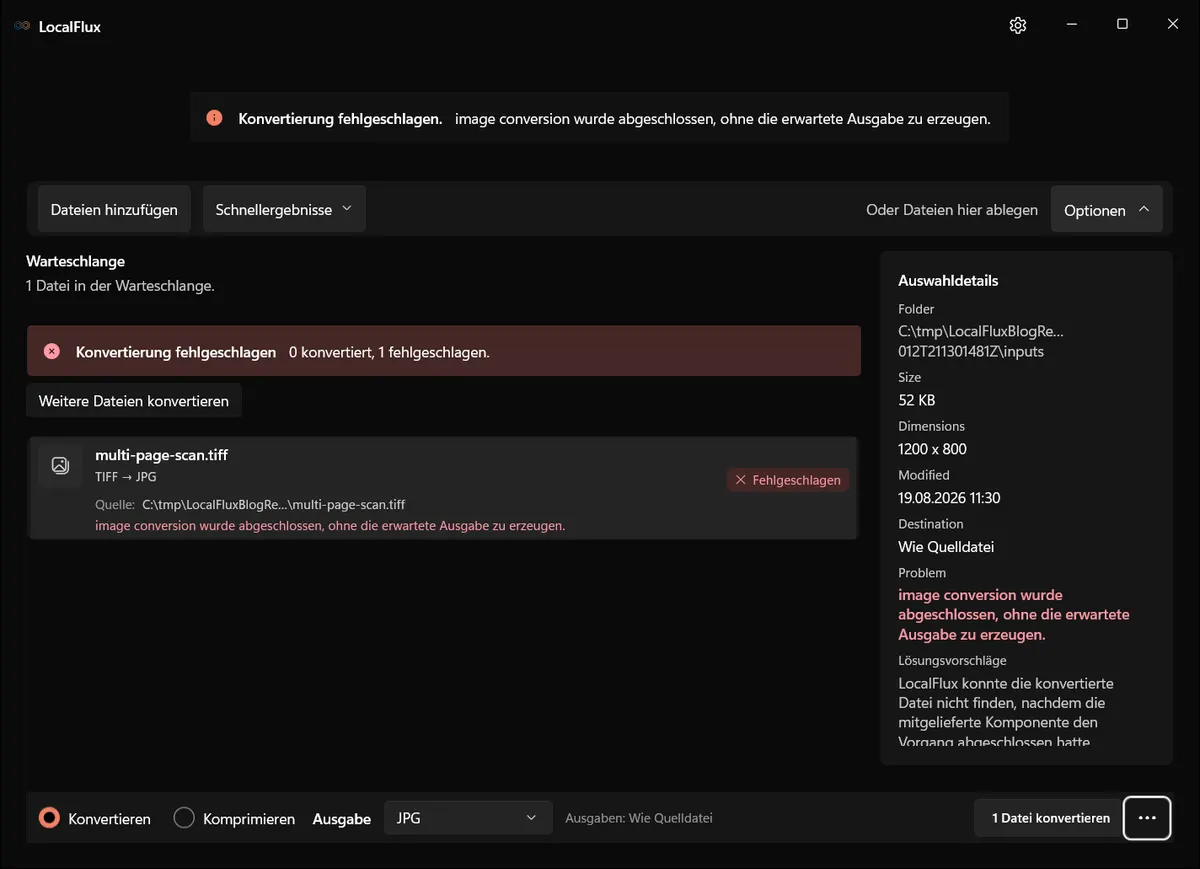Click the red X icon beside Konvertierung fehlgeschlagen
The width and height of the screenshot is (1200, 869).
pos(52,351)
